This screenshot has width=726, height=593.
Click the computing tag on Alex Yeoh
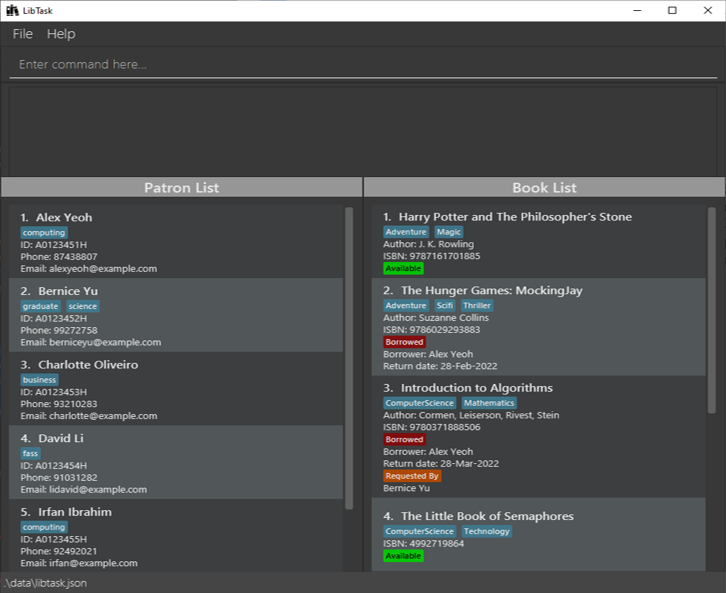pos(44,232)
